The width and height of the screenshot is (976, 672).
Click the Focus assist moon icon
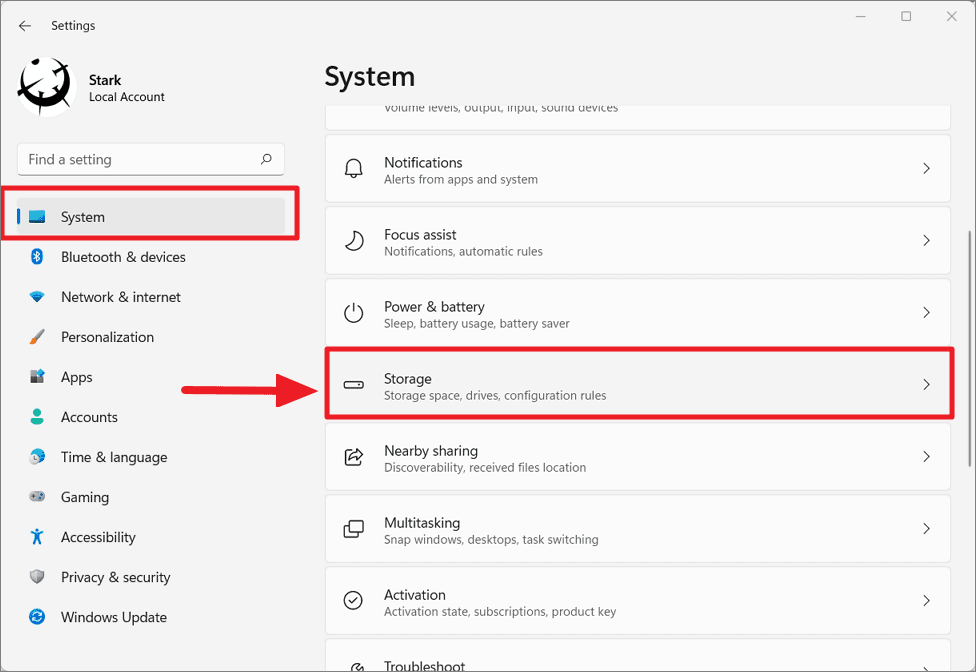(354, 240)
